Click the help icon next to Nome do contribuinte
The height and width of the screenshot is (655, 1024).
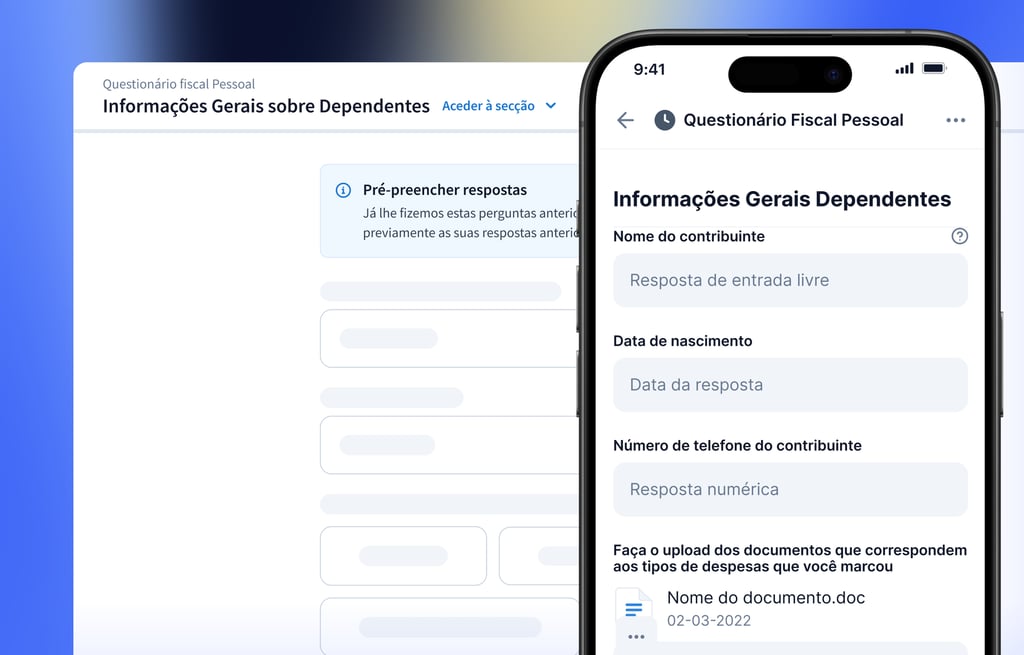point(959,236)
